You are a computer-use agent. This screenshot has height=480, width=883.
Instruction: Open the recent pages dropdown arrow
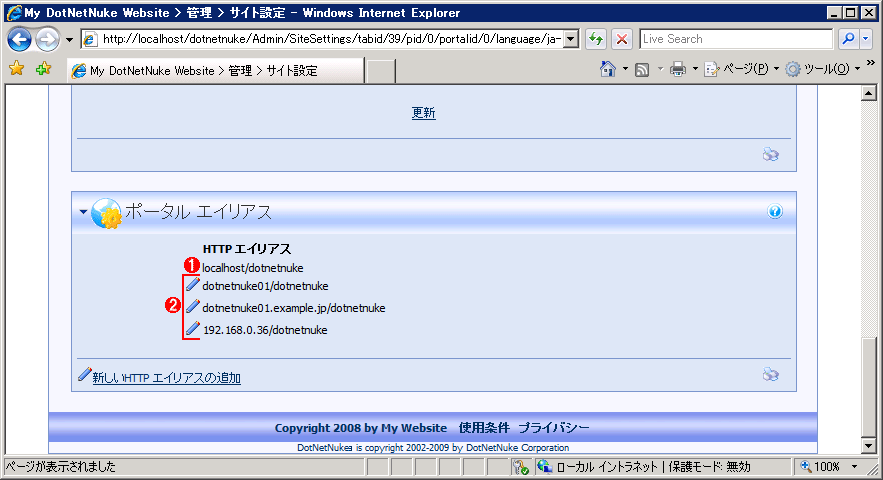coord(69,39)
